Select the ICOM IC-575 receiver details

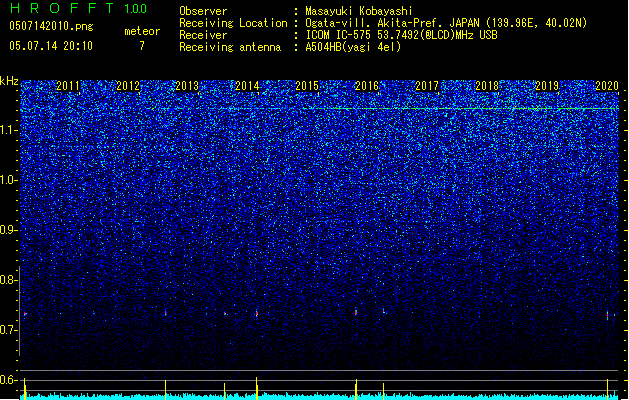coord(401,35)
